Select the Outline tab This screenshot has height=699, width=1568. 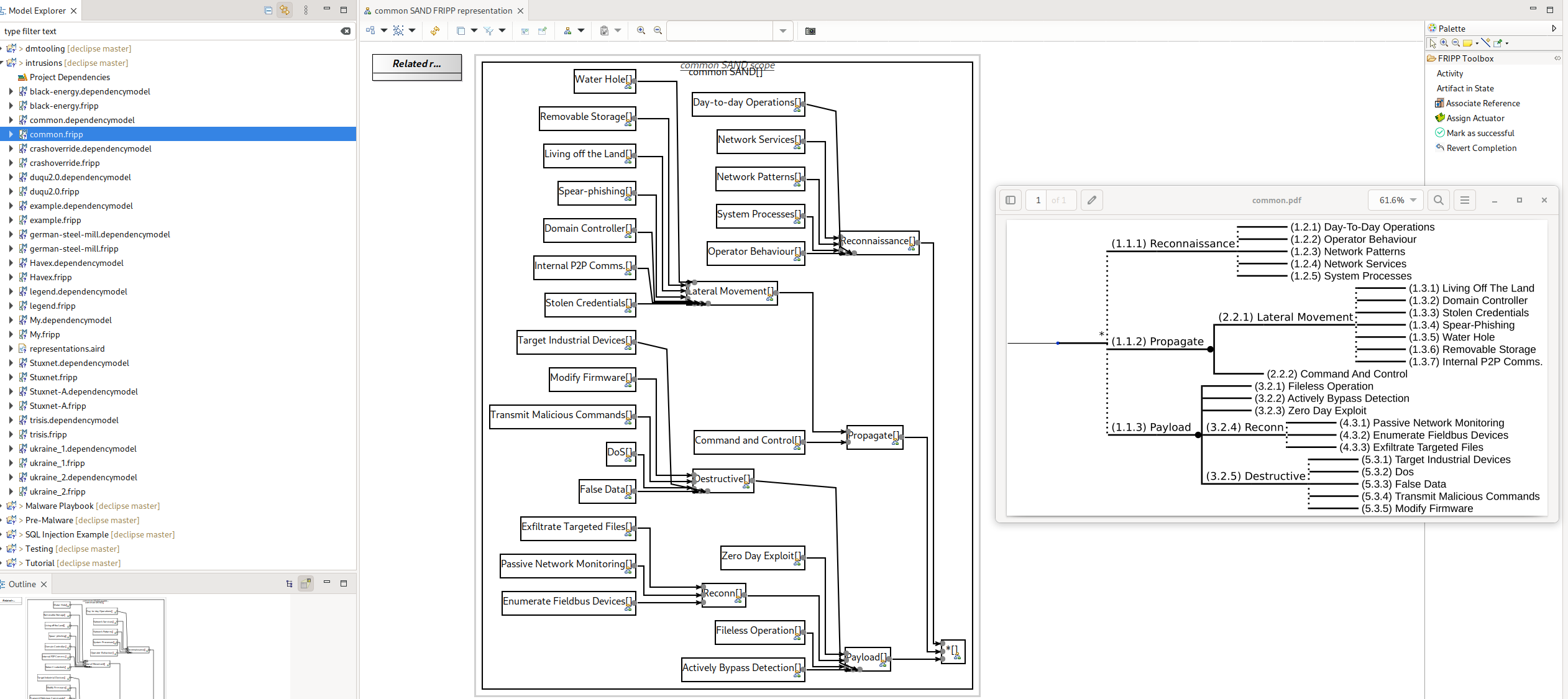pyautogui.click(x=22, y=584)
